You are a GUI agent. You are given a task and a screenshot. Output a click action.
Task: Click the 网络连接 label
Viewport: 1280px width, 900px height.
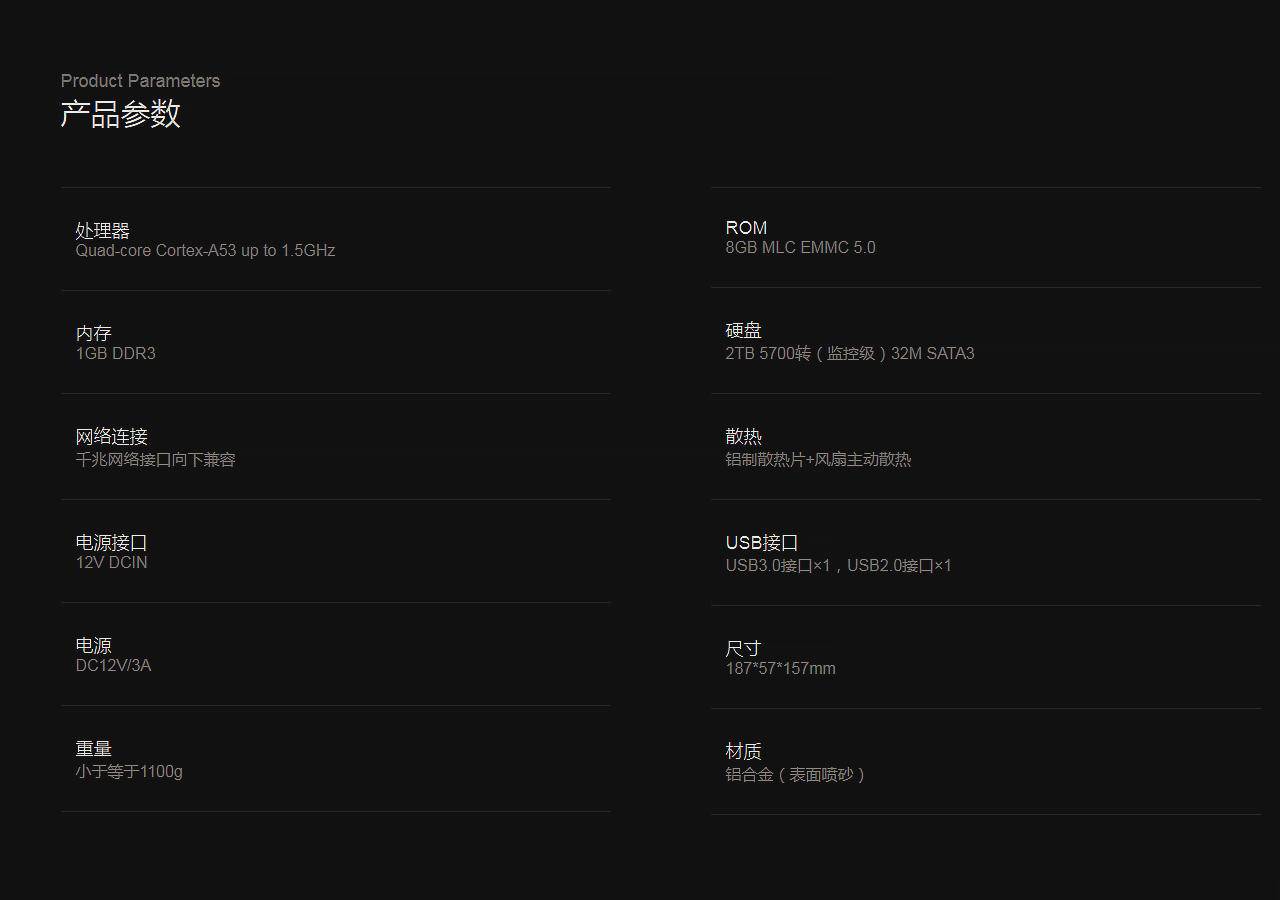(112, 437)
